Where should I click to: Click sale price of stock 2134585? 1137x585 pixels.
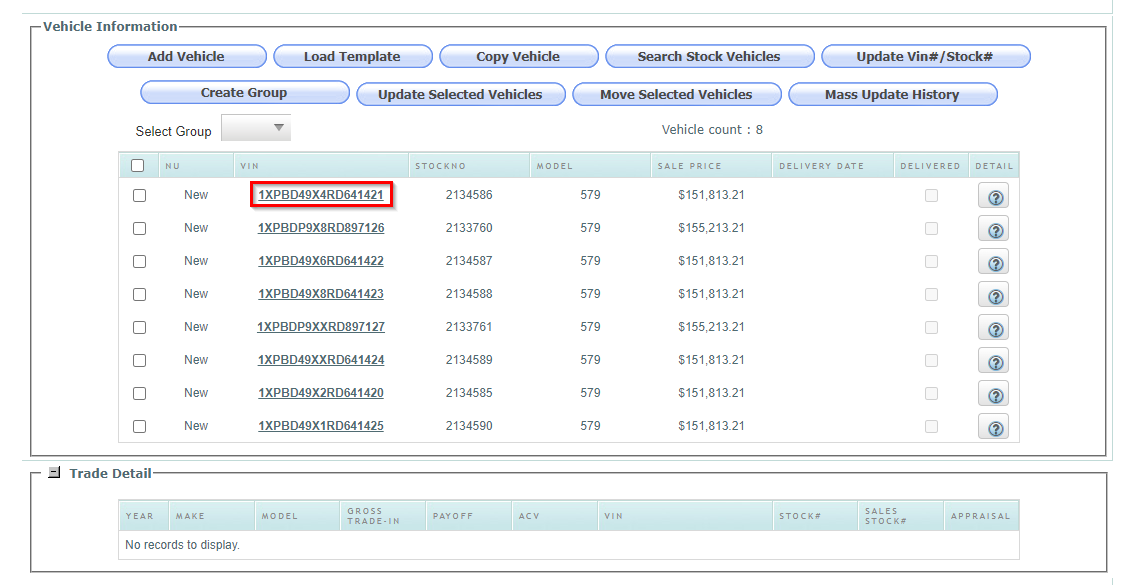[711, 393]
